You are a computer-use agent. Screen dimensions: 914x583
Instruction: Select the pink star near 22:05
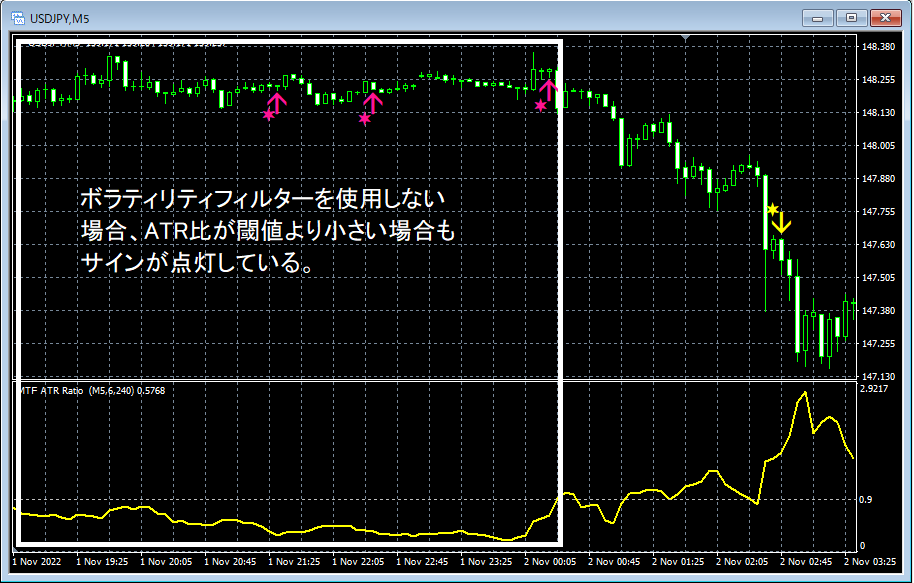click(364, 119)
